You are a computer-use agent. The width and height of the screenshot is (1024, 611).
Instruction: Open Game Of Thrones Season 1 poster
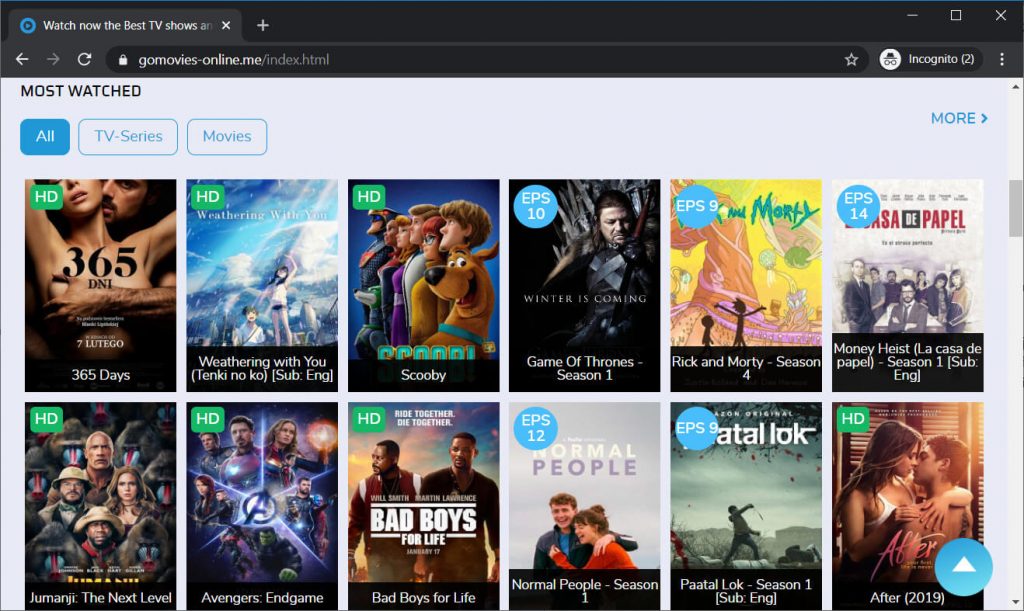584,285
